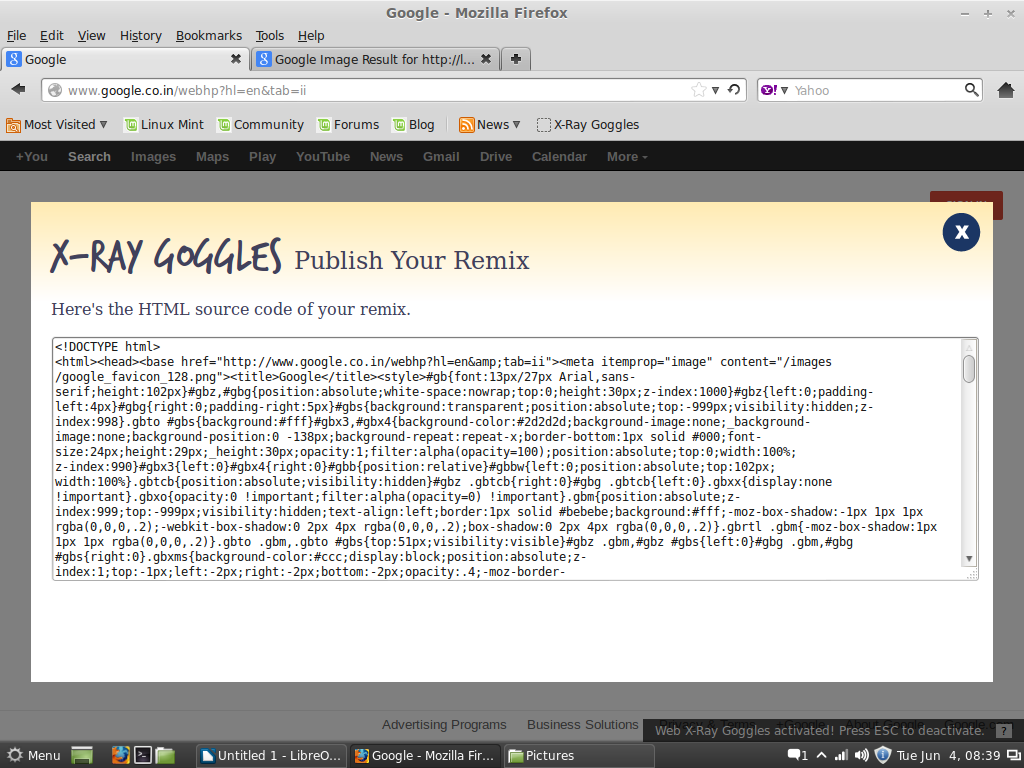Open the Tools menu

(270, 35)
